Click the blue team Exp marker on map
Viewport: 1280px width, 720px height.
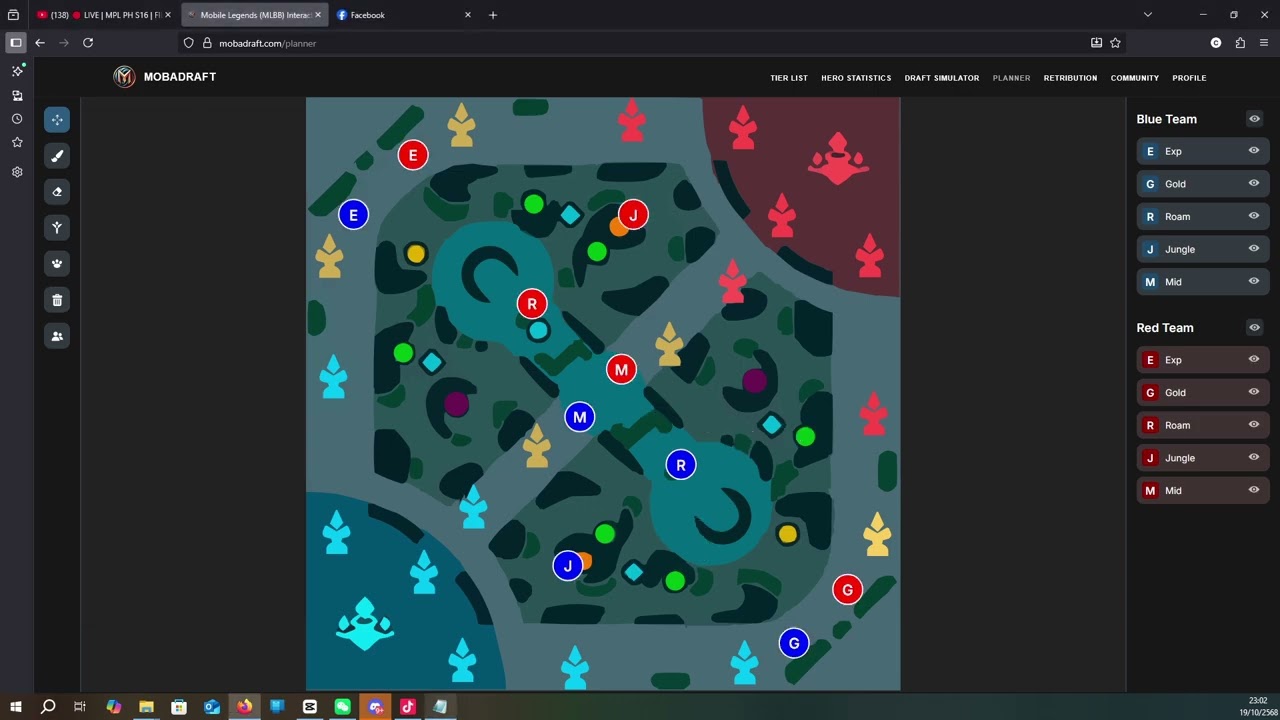coord(353,215)
